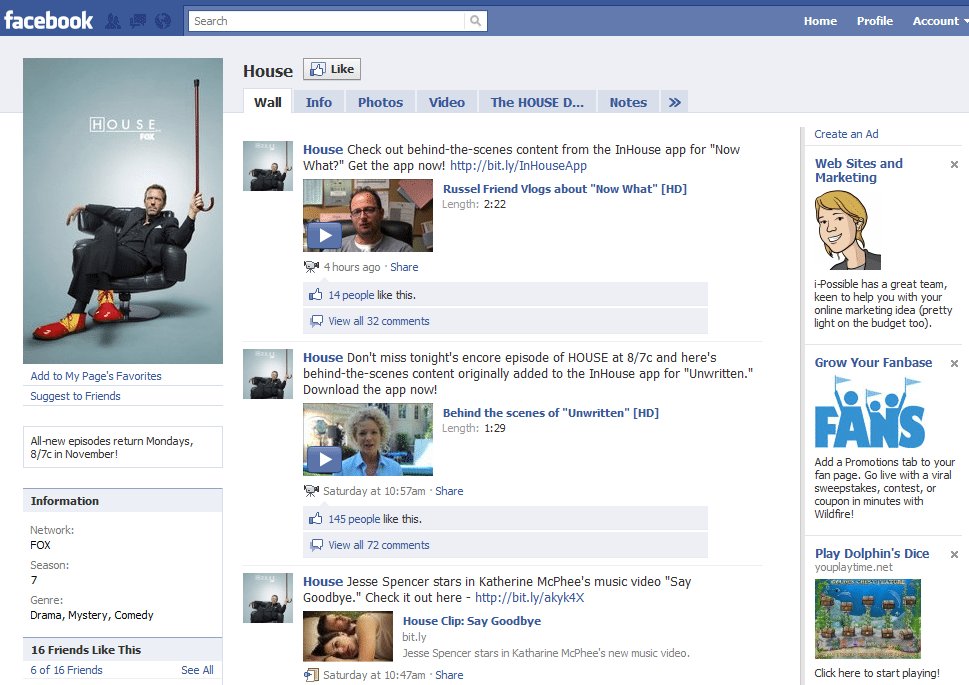Click comment icon beside View all 72 comments
The height and width of the screenshot is (685, 969).
[x=316, y=545]
